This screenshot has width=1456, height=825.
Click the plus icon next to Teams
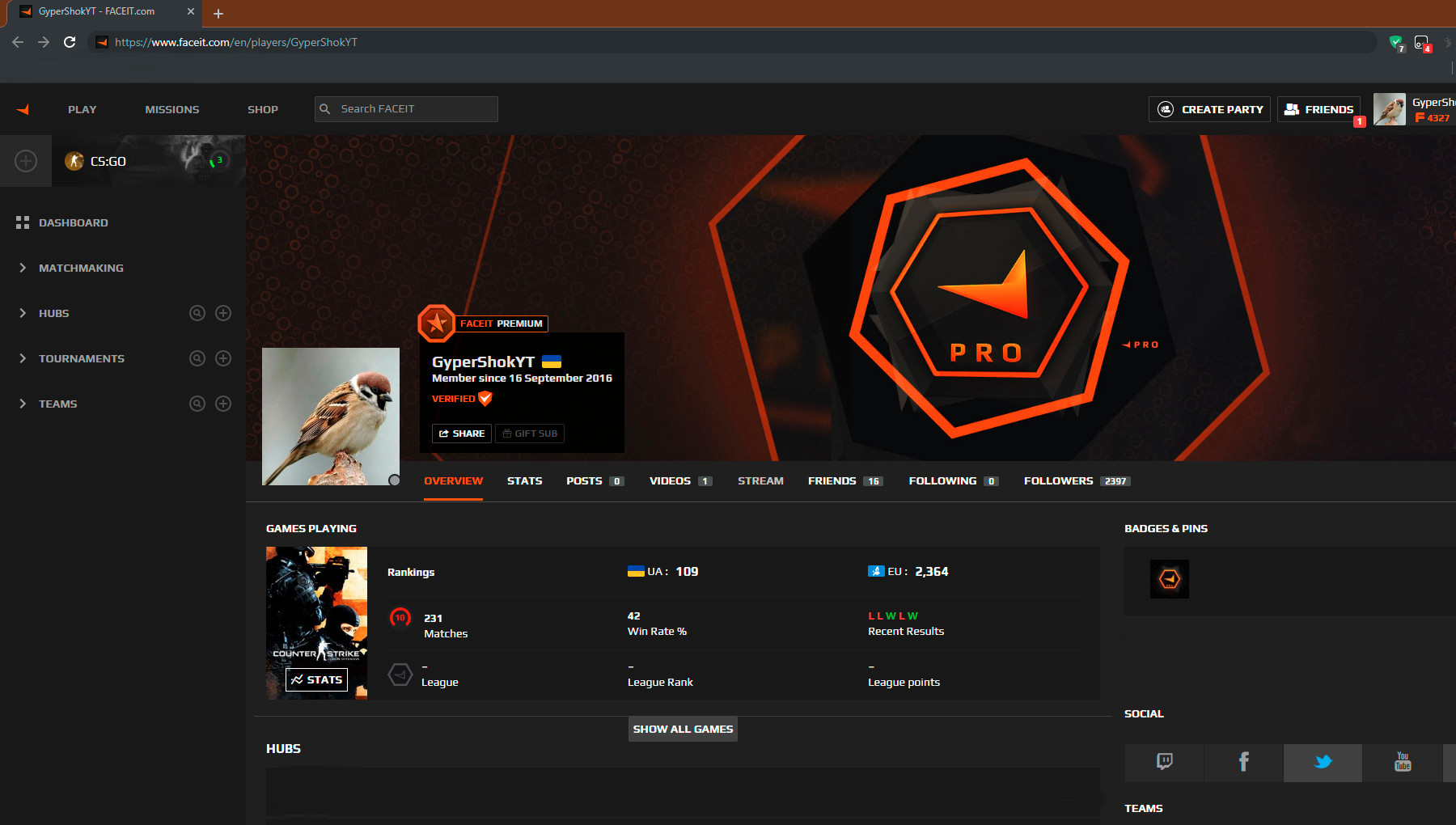tap(223, 404)
